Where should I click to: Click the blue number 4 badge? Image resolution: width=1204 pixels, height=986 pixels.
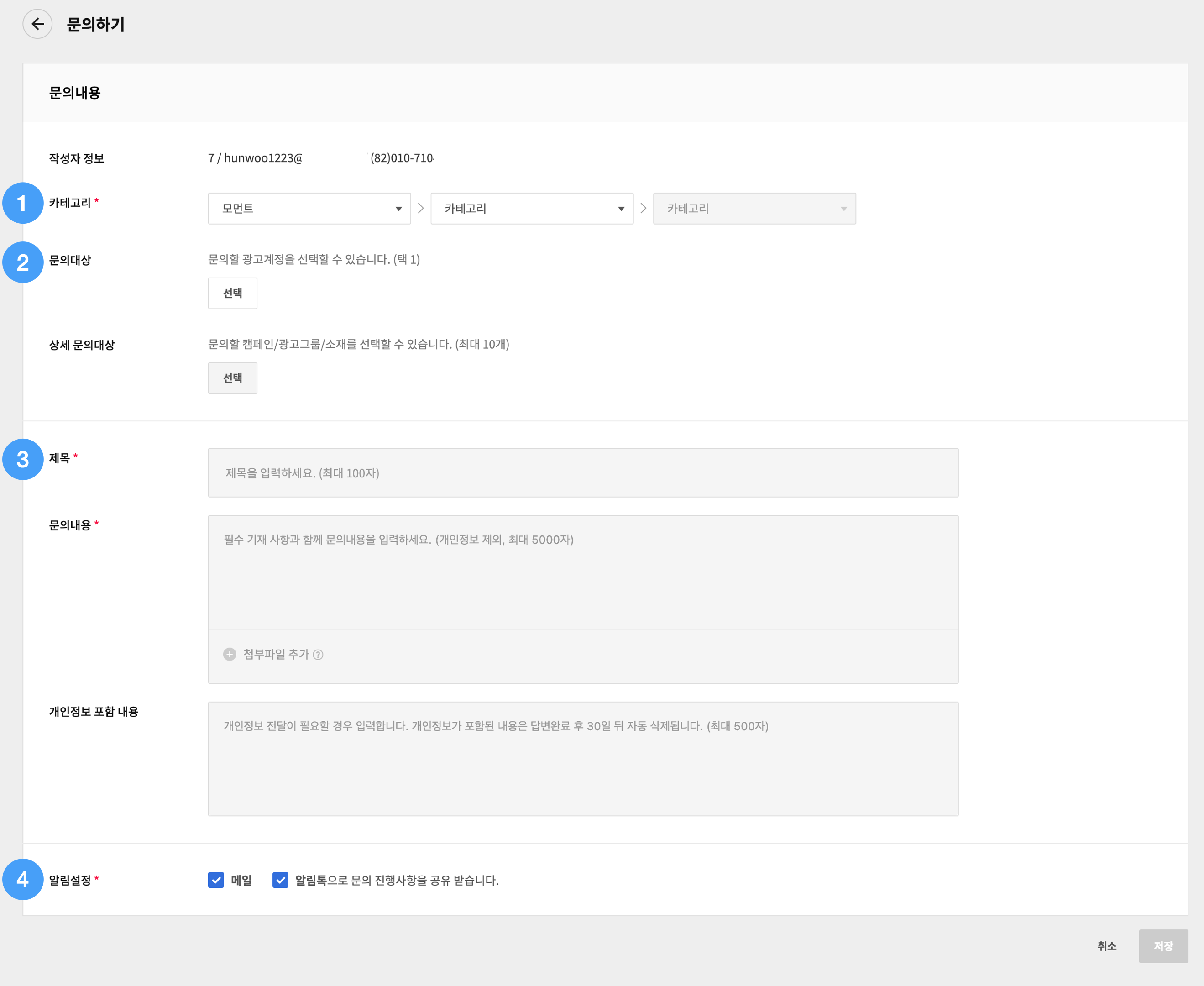tap(23, 880)
